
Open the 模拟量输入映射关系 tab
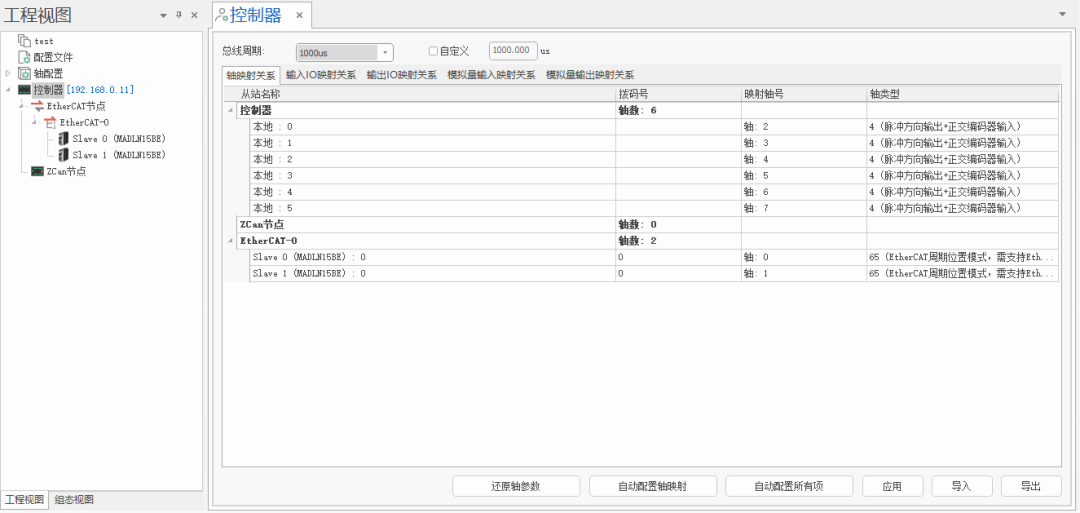(x=491, y=75)
